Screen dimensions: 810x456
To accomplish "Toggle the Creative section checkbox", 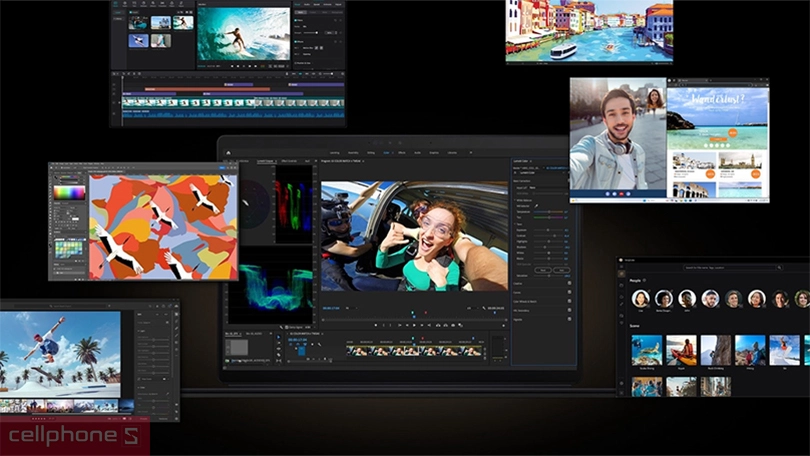I will [569, 283].
